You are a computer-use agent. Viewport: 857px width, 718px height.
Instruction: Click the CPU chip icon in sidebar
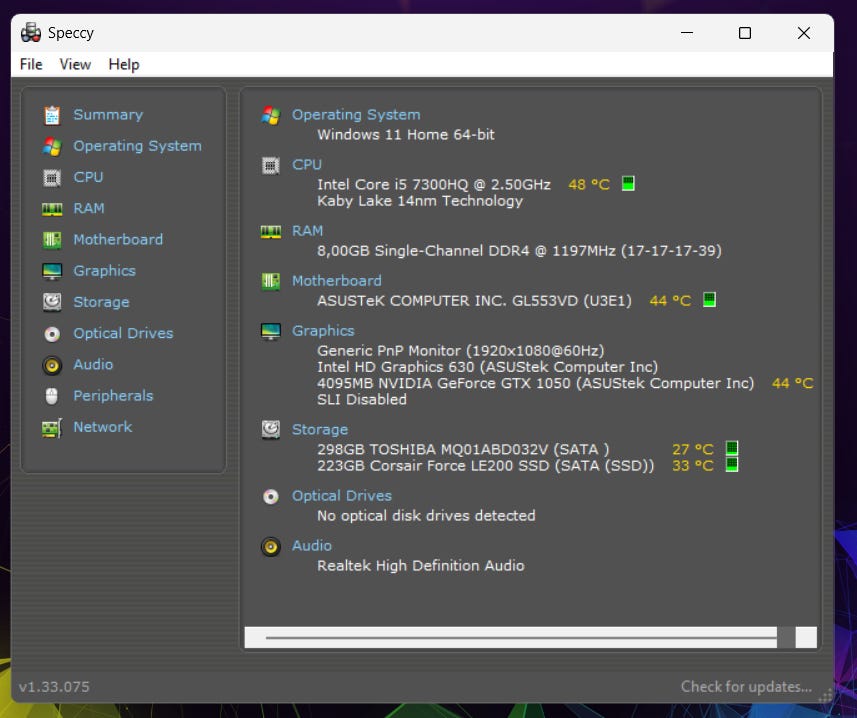tap(52, 178)
